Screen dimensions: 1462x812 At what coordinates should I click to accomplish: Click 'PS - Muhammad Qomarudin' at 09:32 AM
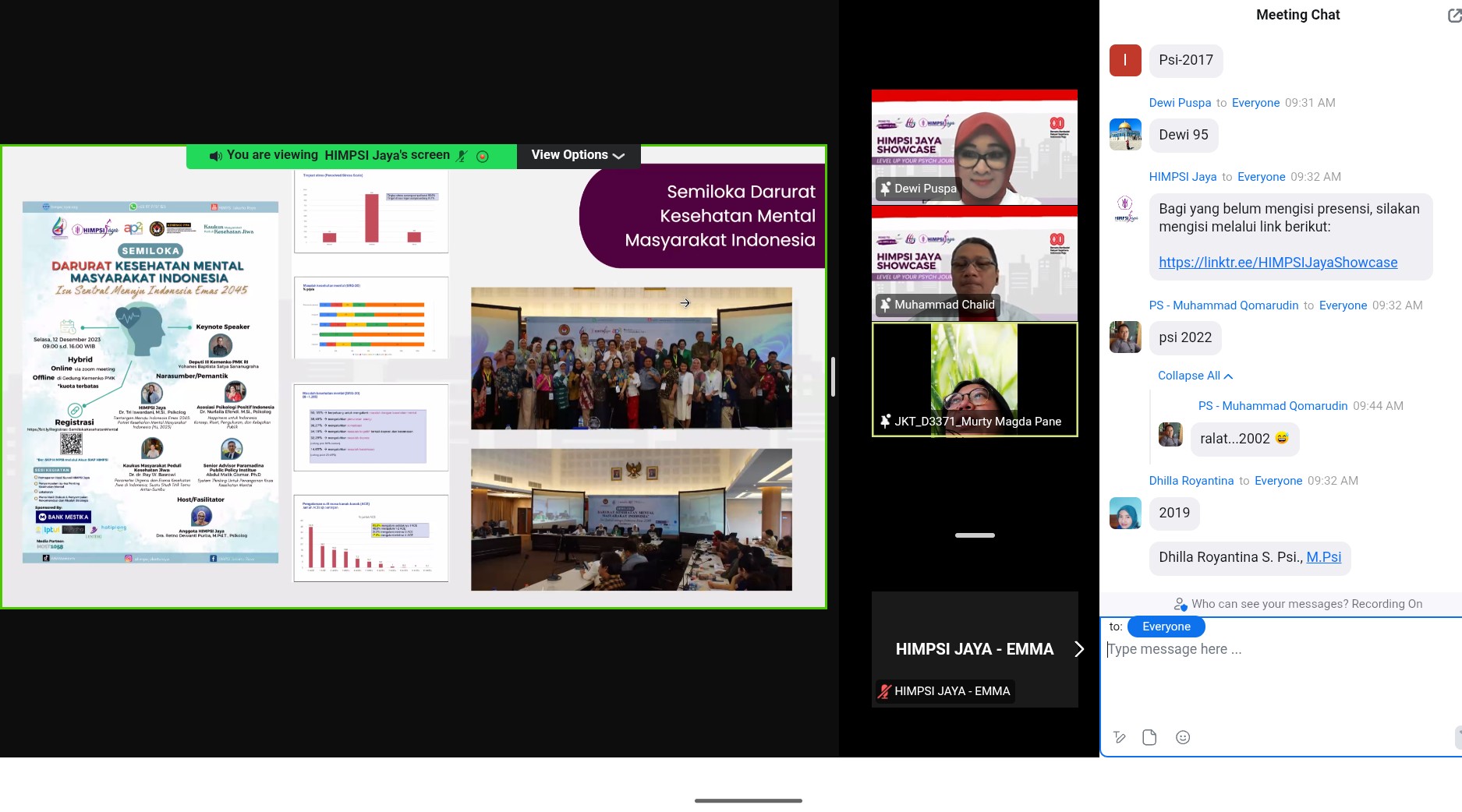[1223, 305]
